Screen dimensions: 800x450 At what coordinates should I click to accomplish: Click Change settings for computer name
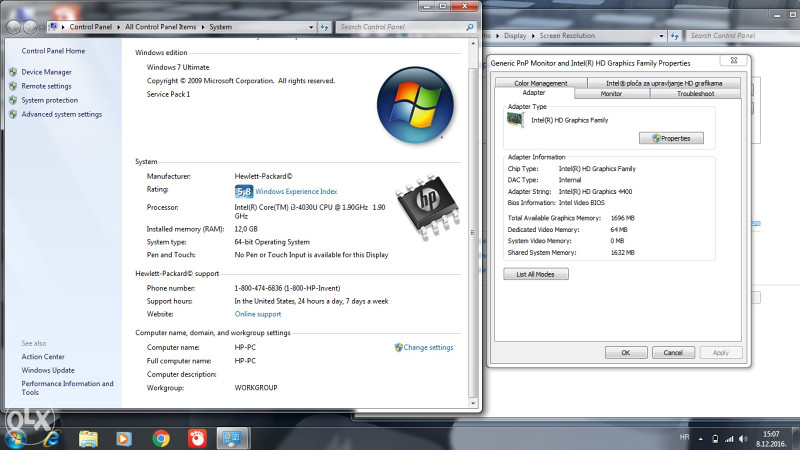point(428,347)
